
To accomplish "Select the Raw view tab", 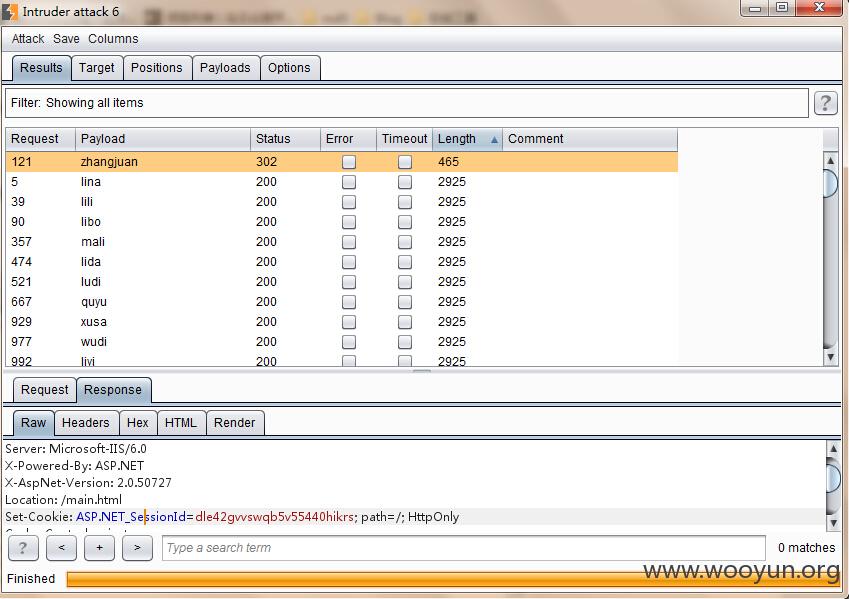I will click(34, 423).
